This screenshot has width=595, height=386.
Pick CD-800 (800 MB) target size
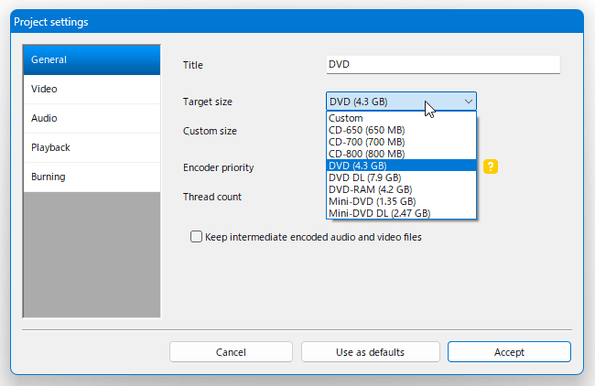(x=401, y=154)
